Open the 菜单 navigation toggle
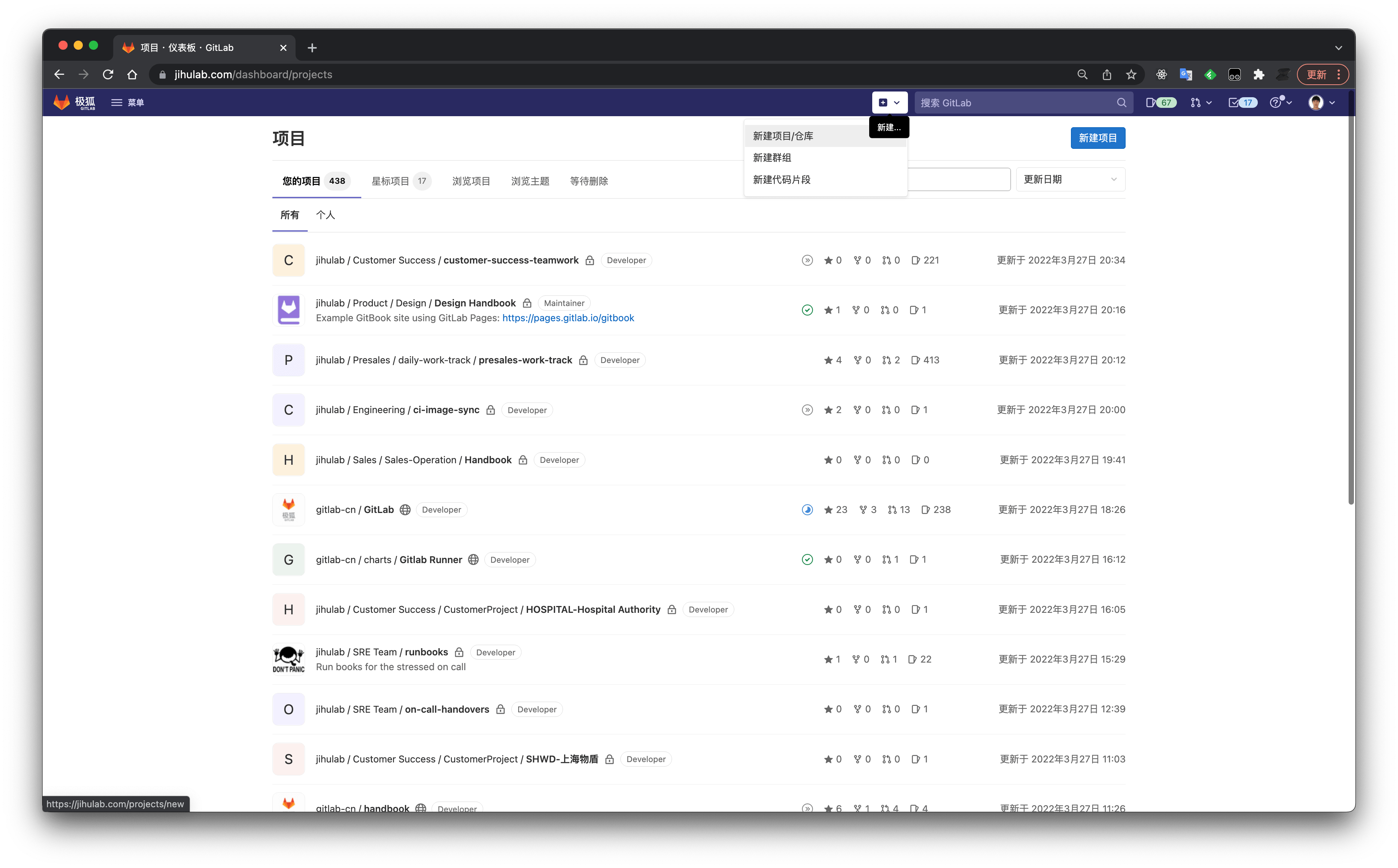The width and height of the screenshot is (1398, 868). (x=128, y=102)
